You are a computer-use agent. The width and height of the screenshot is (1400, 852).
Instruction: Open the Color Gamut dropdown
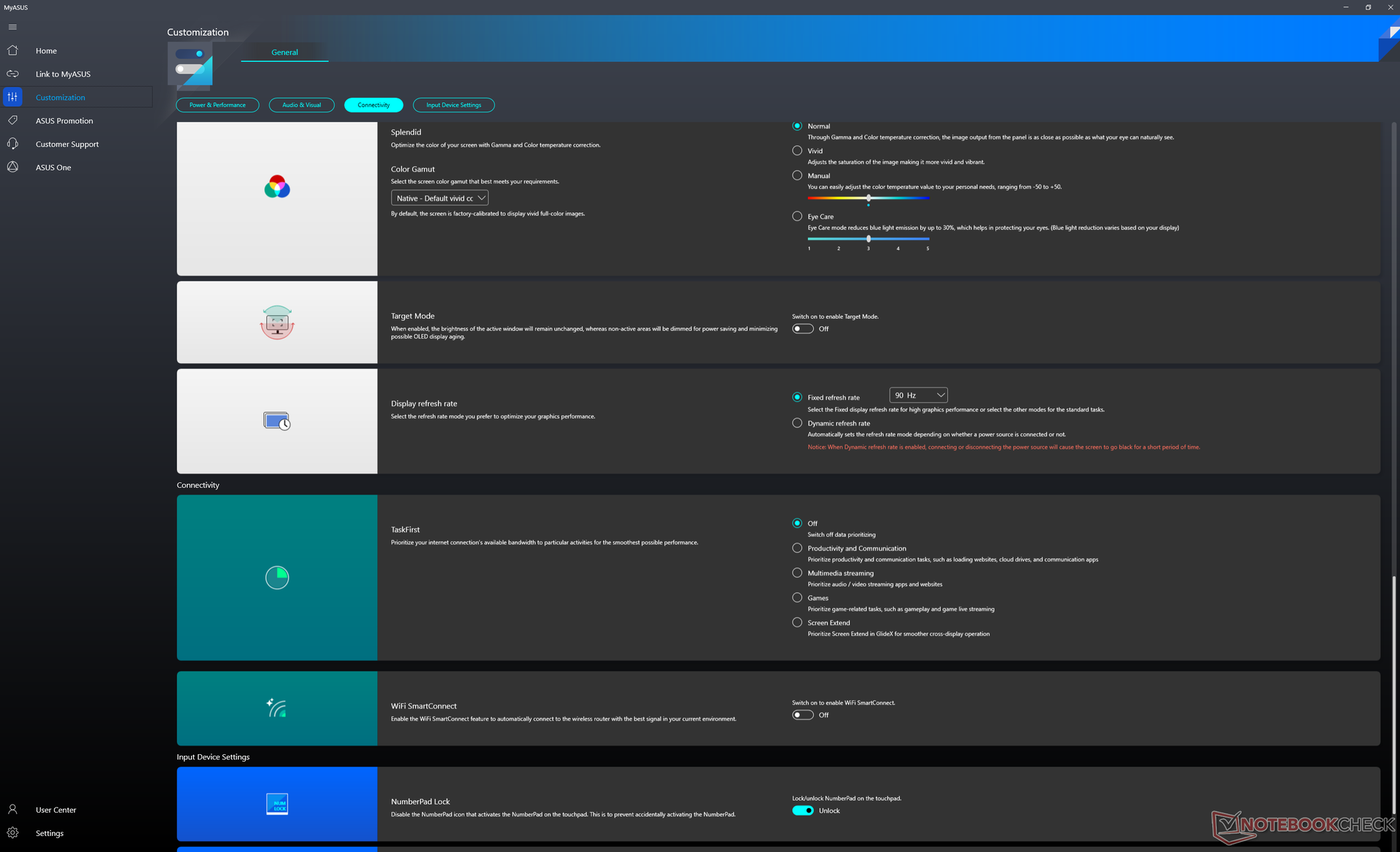(440, 198)
